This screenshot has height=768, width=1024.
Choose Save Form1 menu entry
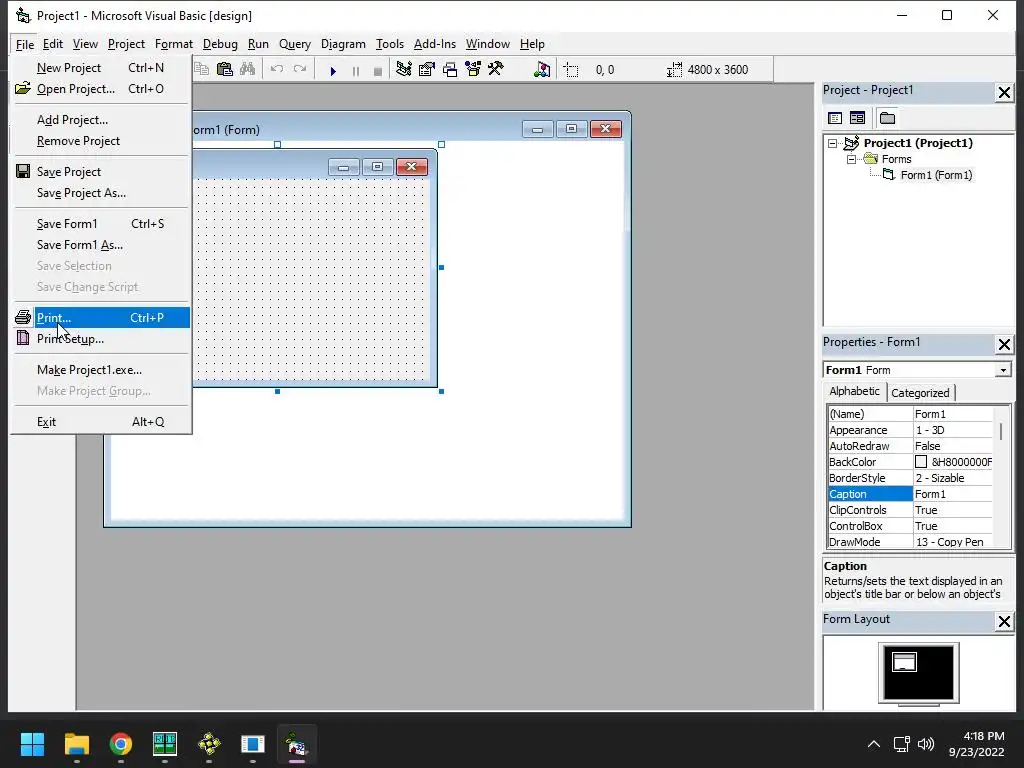tap(101, 224)
